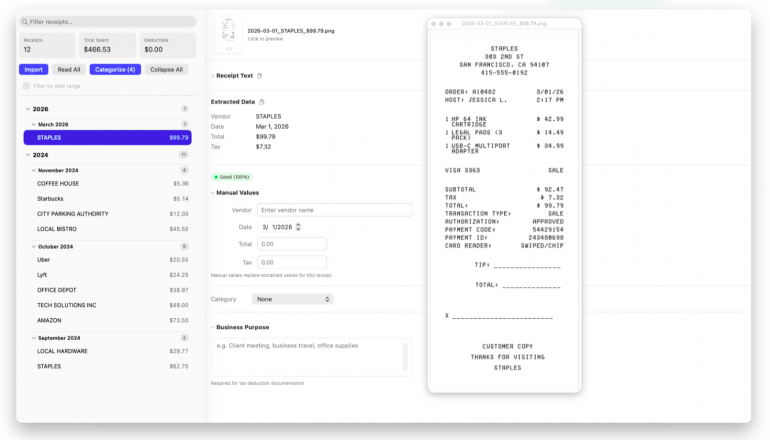Collapse the March 2026 group
The width and height of the screenshot is (770, 440).
[x=33, y=124]
